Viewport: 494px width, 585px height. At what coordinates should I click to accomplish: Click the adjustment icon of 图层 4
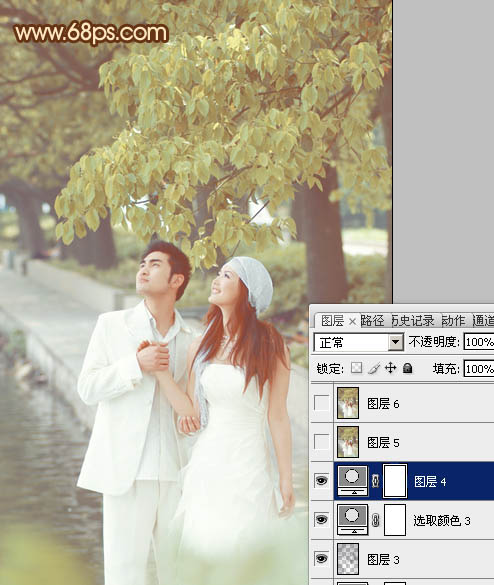pyautogui.click(x=353, y=481)
